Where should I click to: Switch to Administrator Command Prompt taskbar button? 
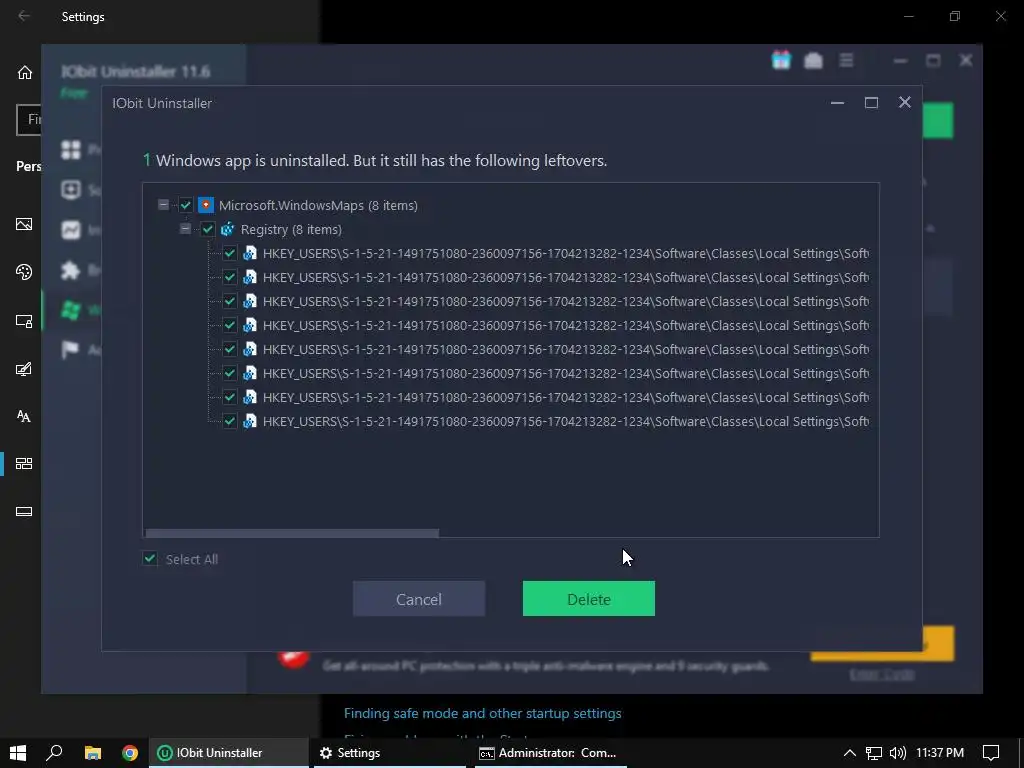pyautogui.click(x=549, y=752)
